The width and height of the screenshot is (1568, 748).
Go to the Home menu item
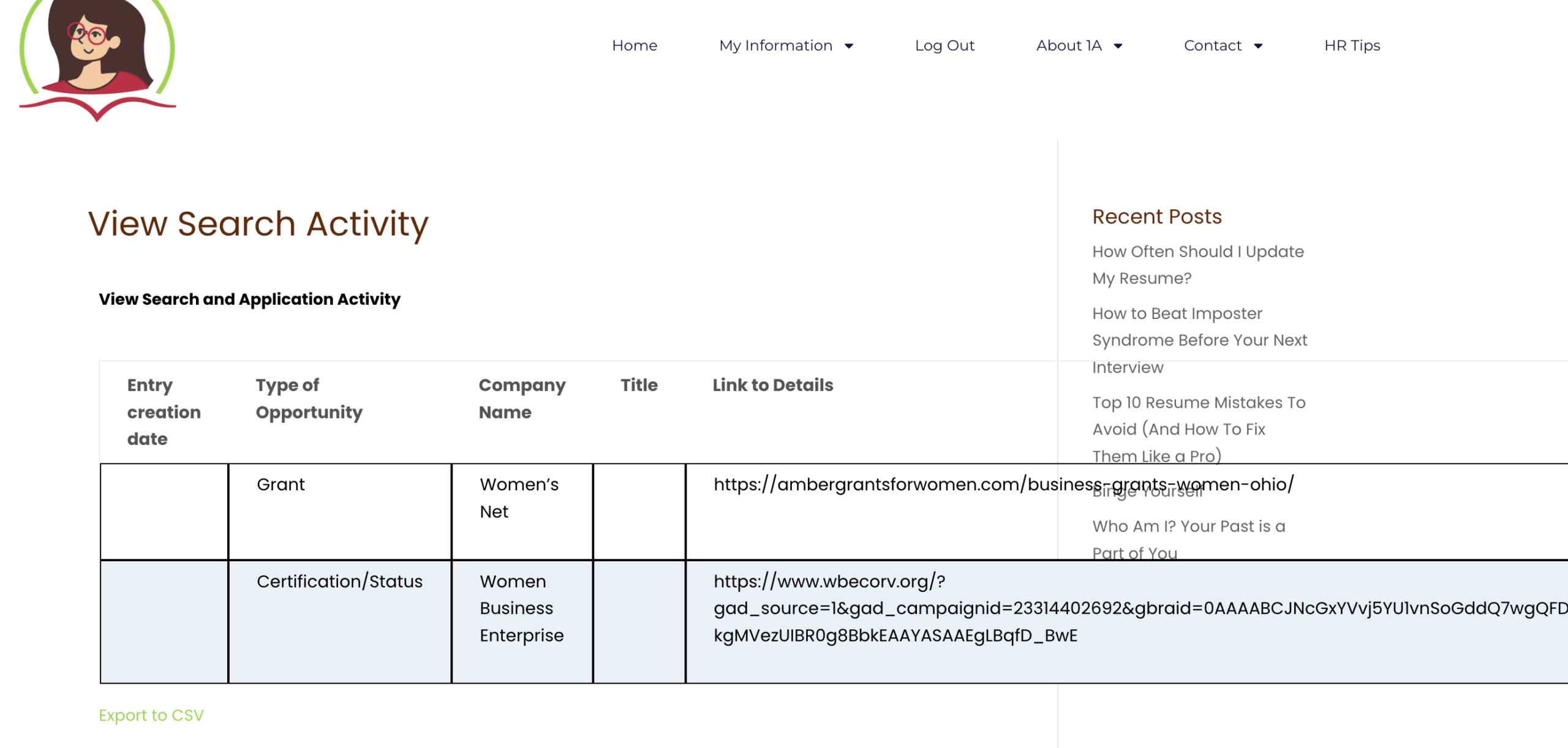click(x=634, y=45)
